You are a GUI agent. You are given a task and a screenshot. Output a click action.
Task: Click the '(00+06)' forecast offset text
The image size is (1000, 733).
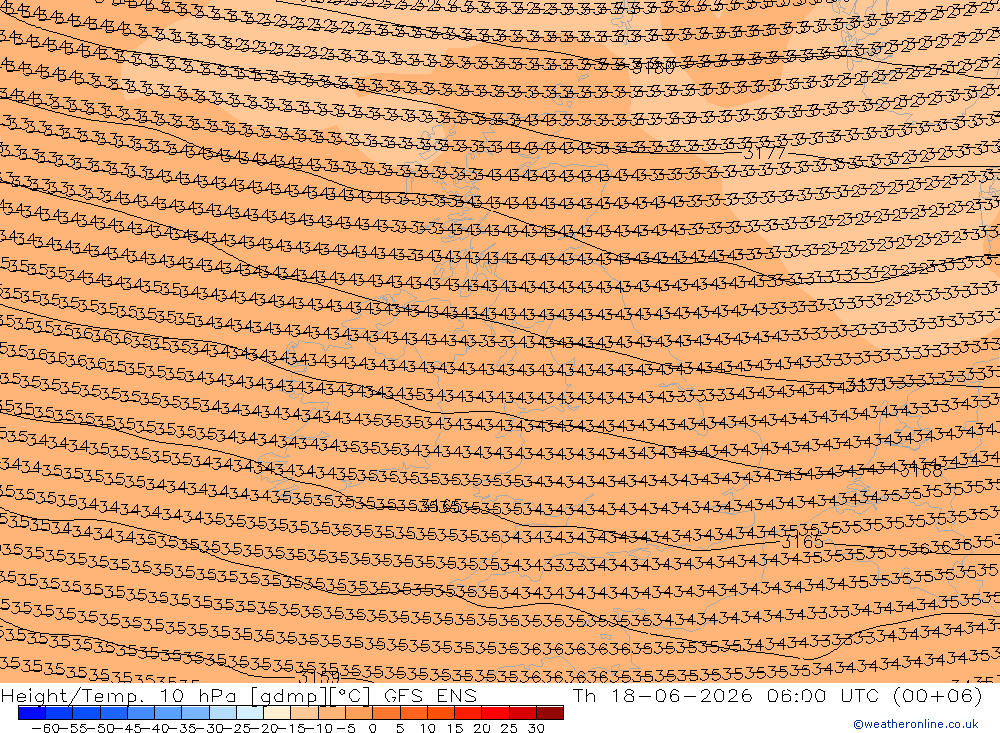(938, 695)
